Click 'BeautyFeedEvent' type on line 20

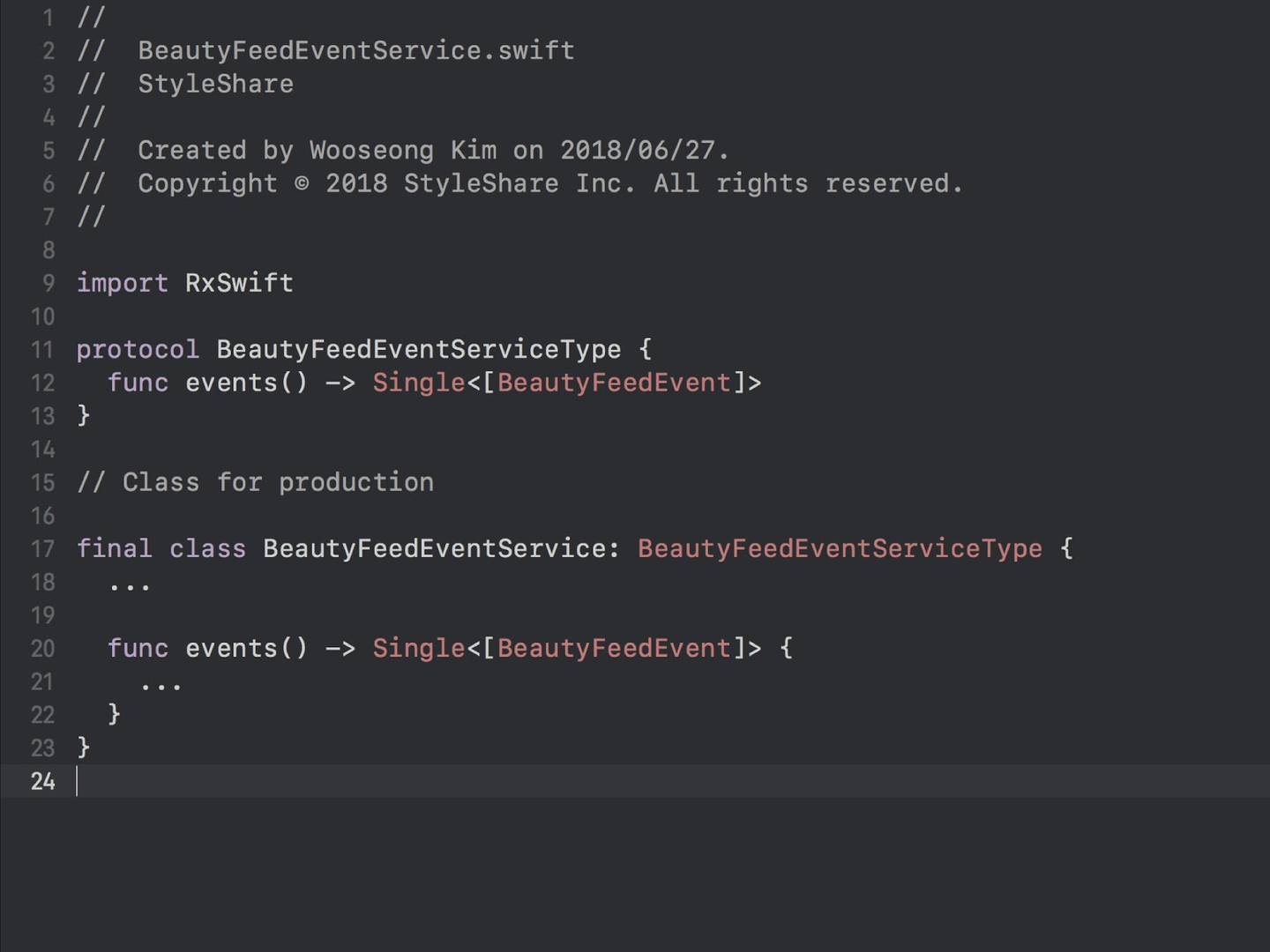click(x=614, y=649)
